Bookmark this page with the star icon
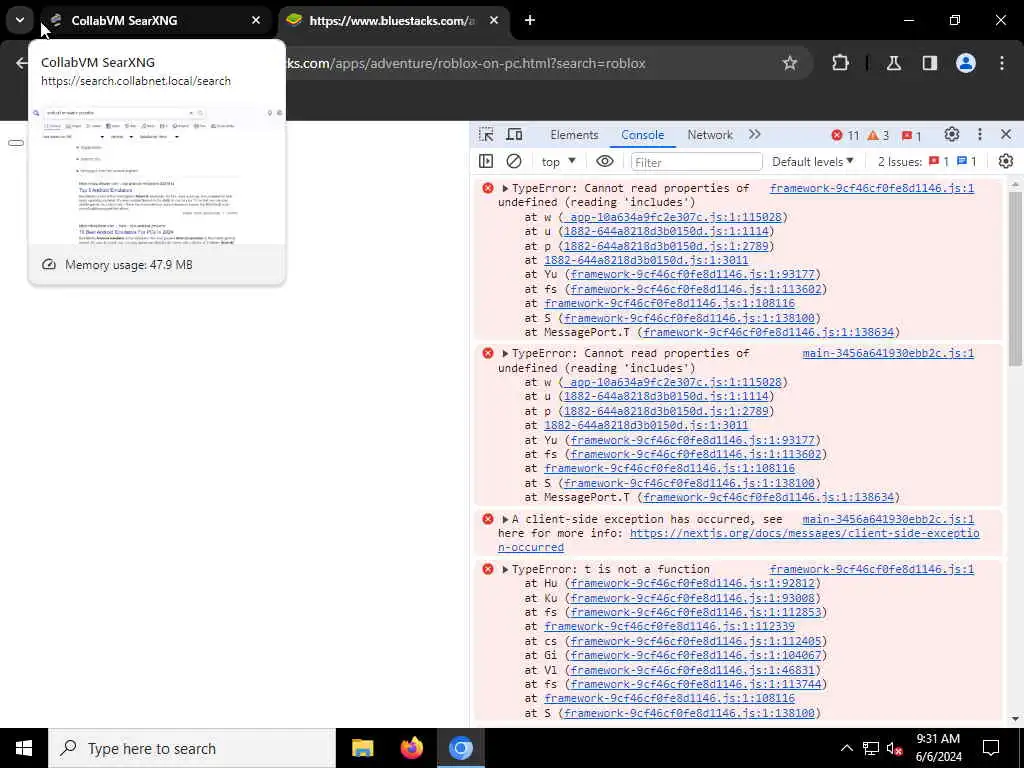Viewport: 1024px width, 768px height. 790,63
